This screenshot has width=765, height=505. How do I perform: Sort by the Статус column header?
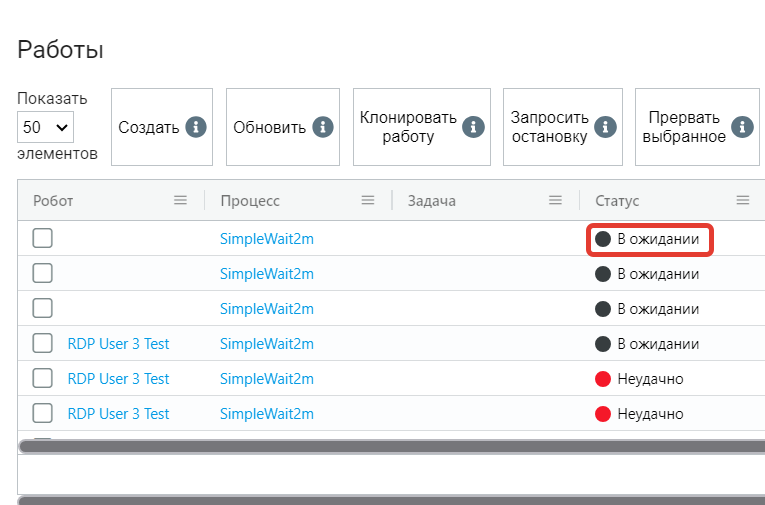(x=617, y=201)
